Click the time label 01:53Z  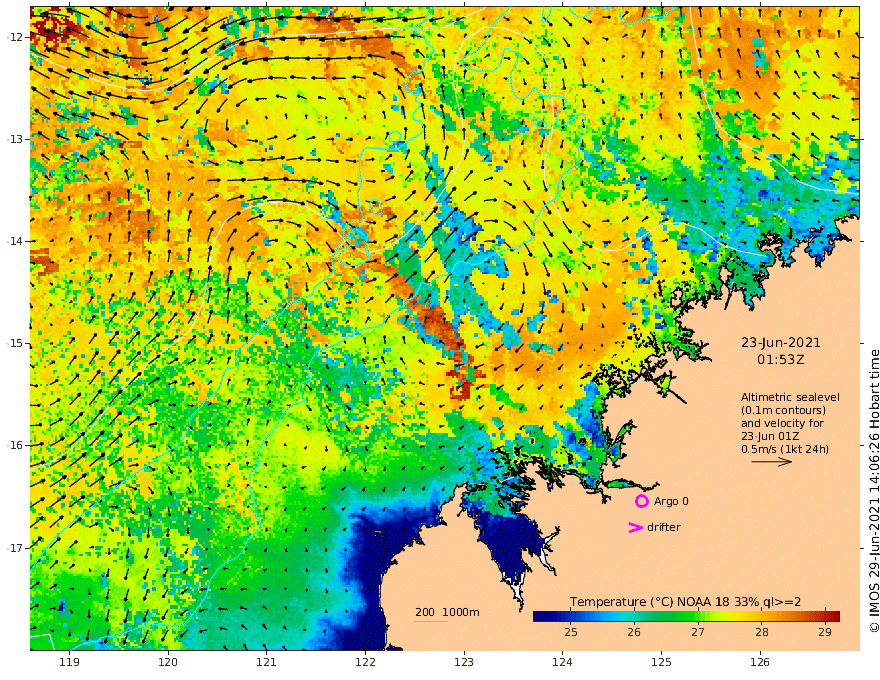pos(781,360)
